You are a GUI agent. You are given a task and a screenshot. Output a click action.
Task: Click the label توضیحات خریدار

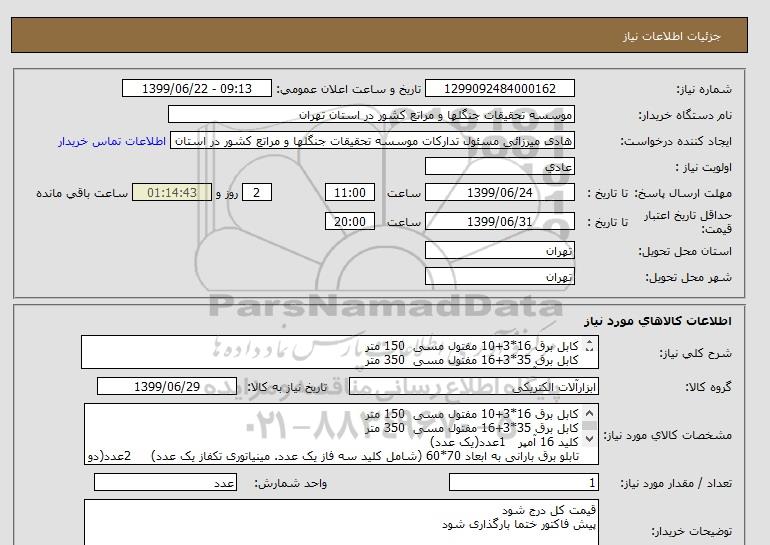click(x=691, y=531)
